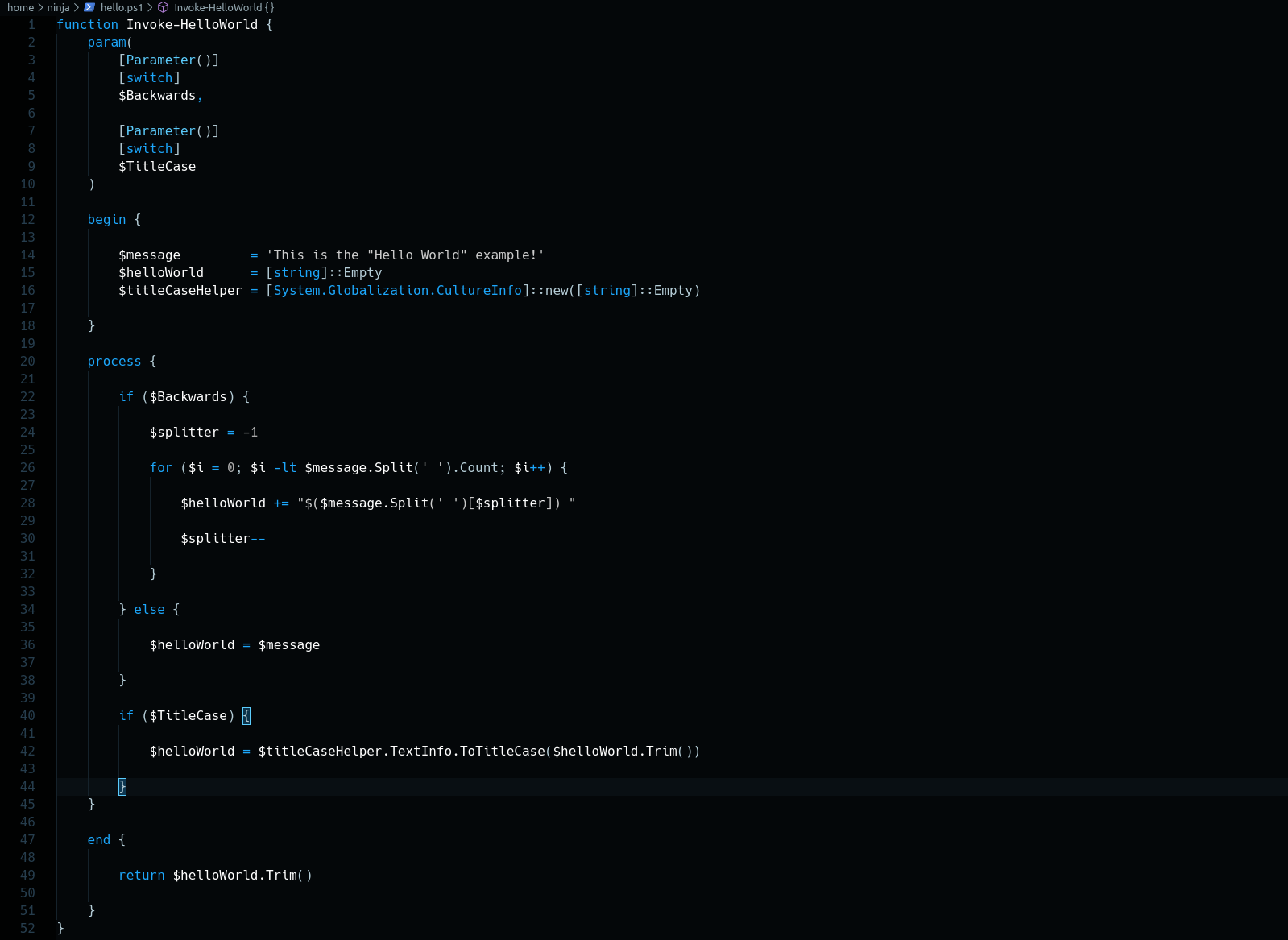Click 'System.Globalization.CultureInfo' type on line 16
Viewport: 1288px width, 940px height.
[x=398, y=291]
